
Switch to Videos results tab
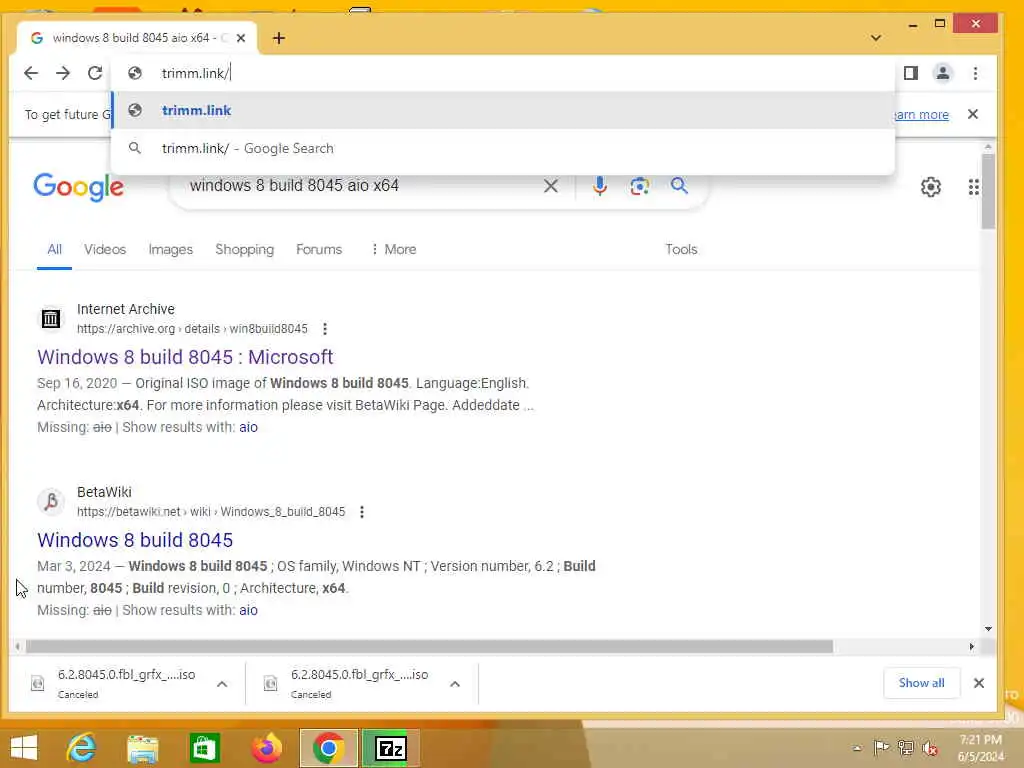(x=104, y=249)
